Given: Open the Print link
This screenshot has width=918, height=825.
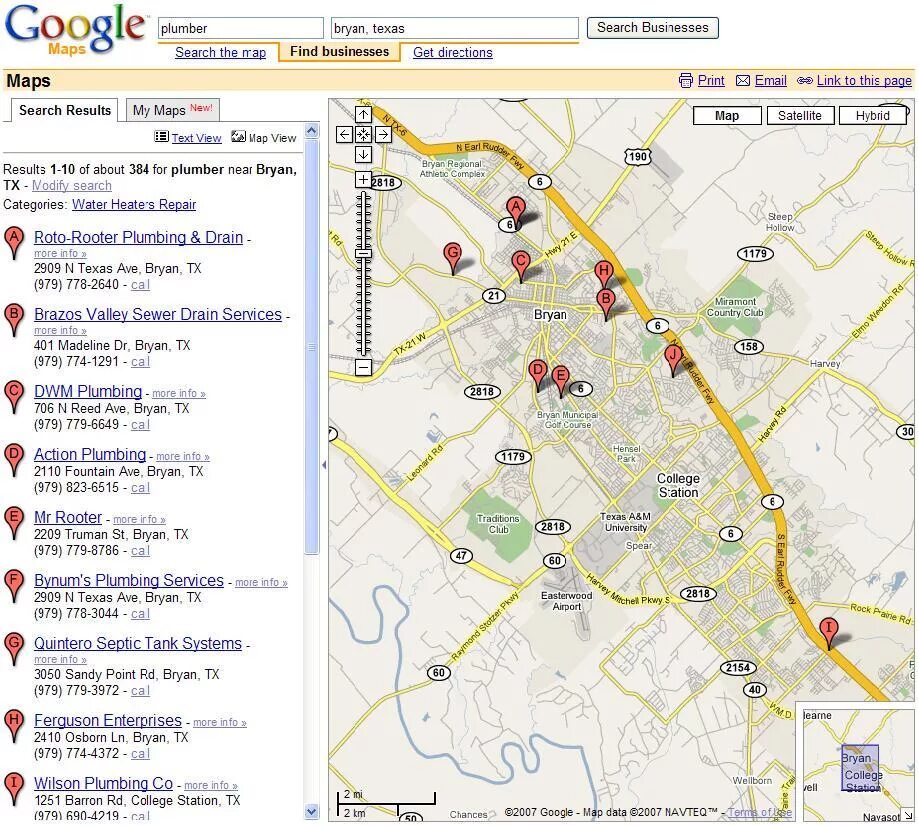Looking at the screenshot, I should click(x=711, y=81).
